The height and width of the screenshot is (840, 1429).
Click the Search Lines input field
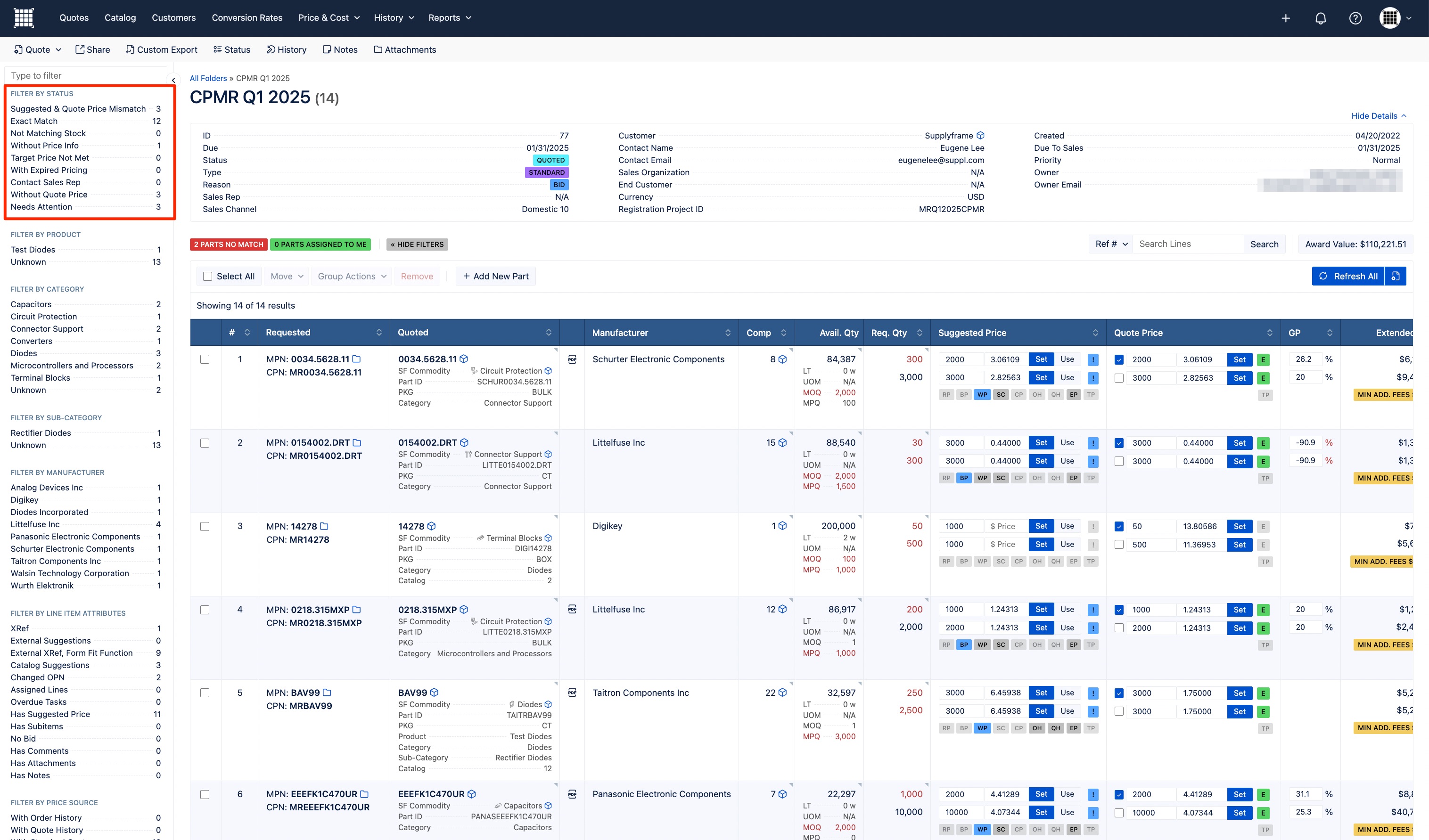point(1189,244)
